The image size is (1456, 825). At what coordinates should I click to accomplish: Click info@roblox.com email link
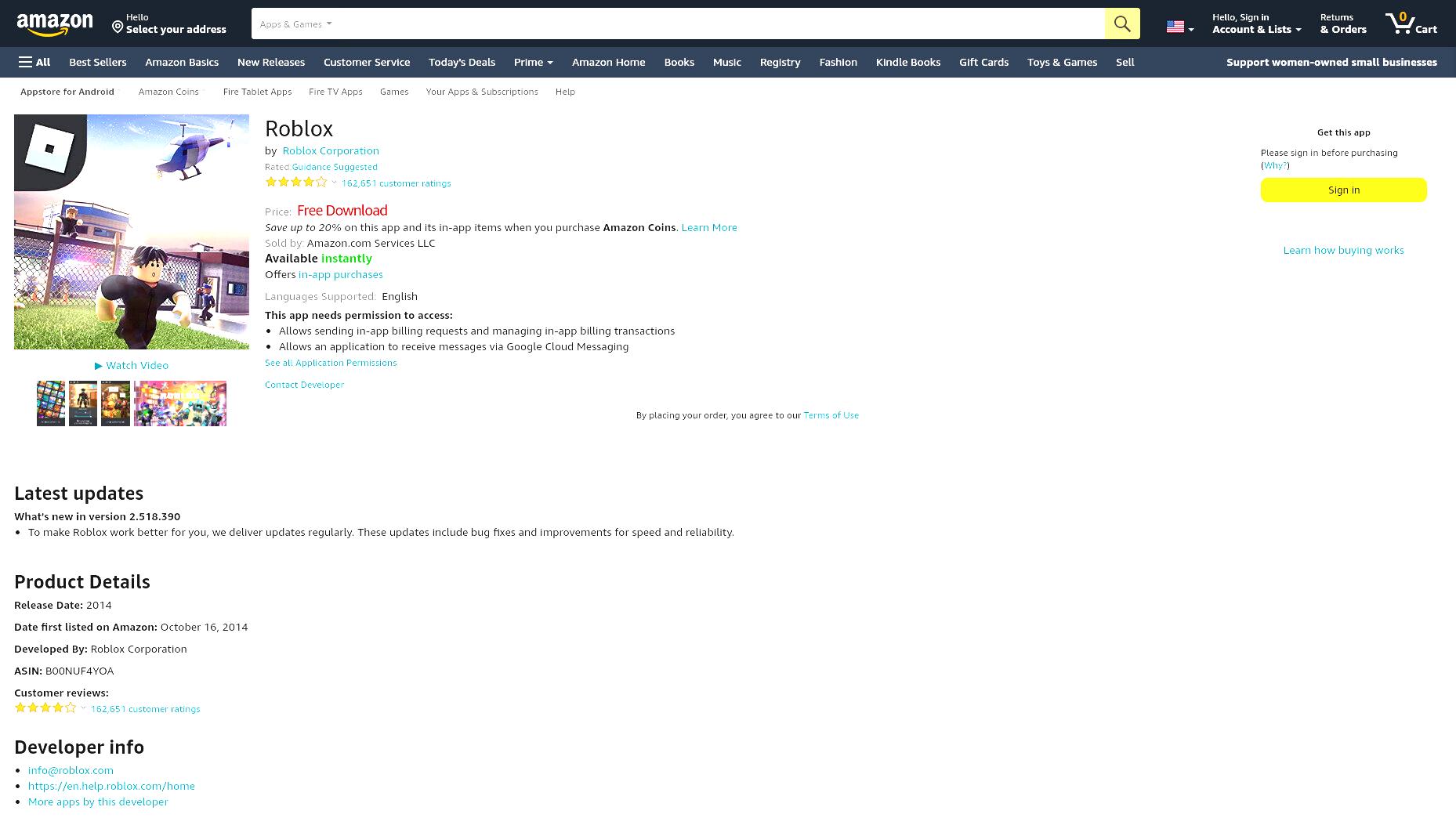click(x=71, y=770)
